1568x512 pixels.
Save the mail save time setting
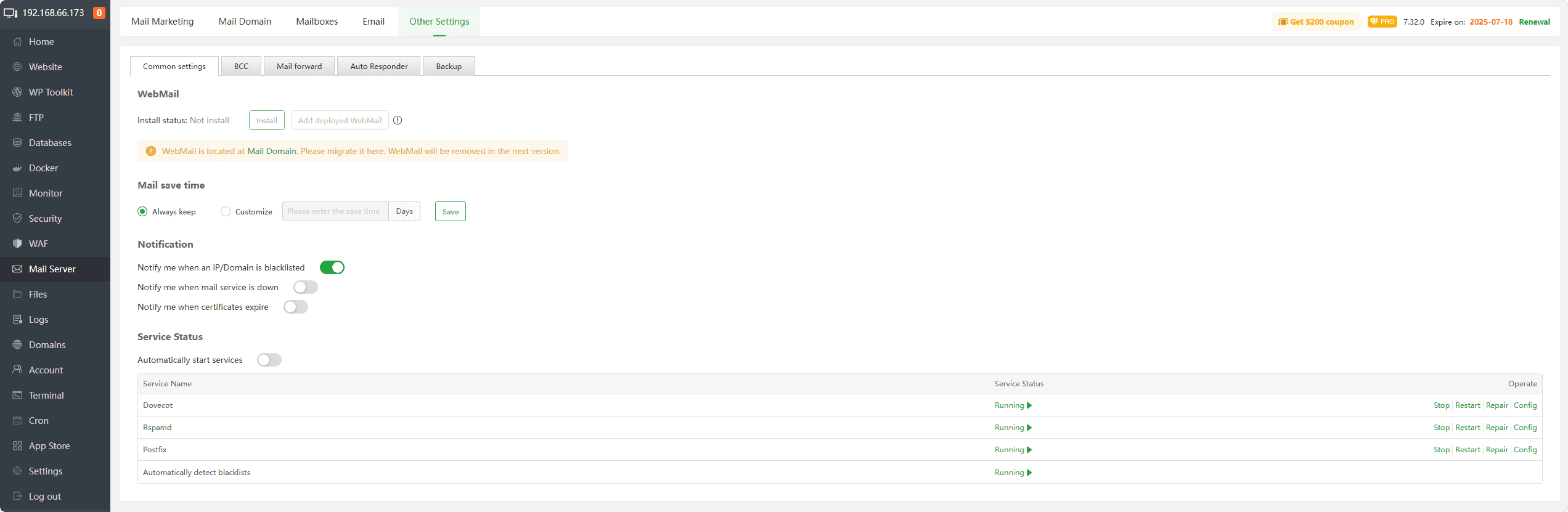(451, 211)
